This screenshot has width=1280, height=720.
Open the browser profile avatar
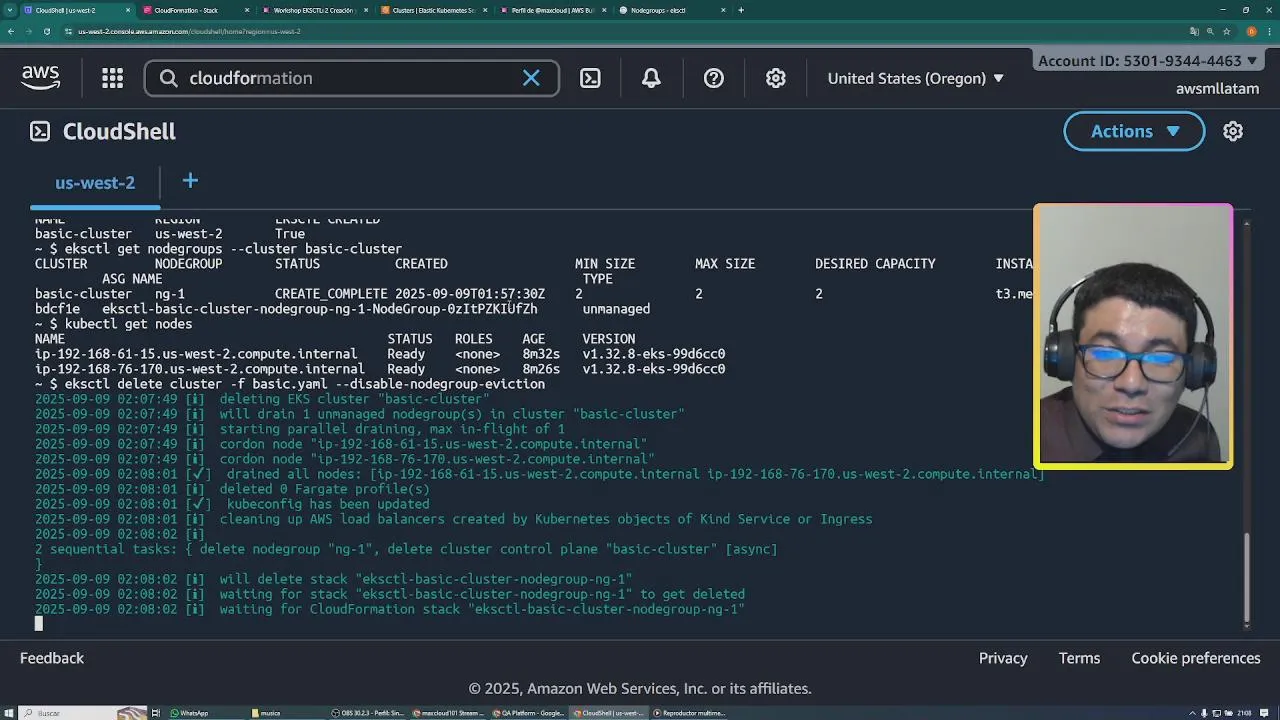[x=1251, y=31]
